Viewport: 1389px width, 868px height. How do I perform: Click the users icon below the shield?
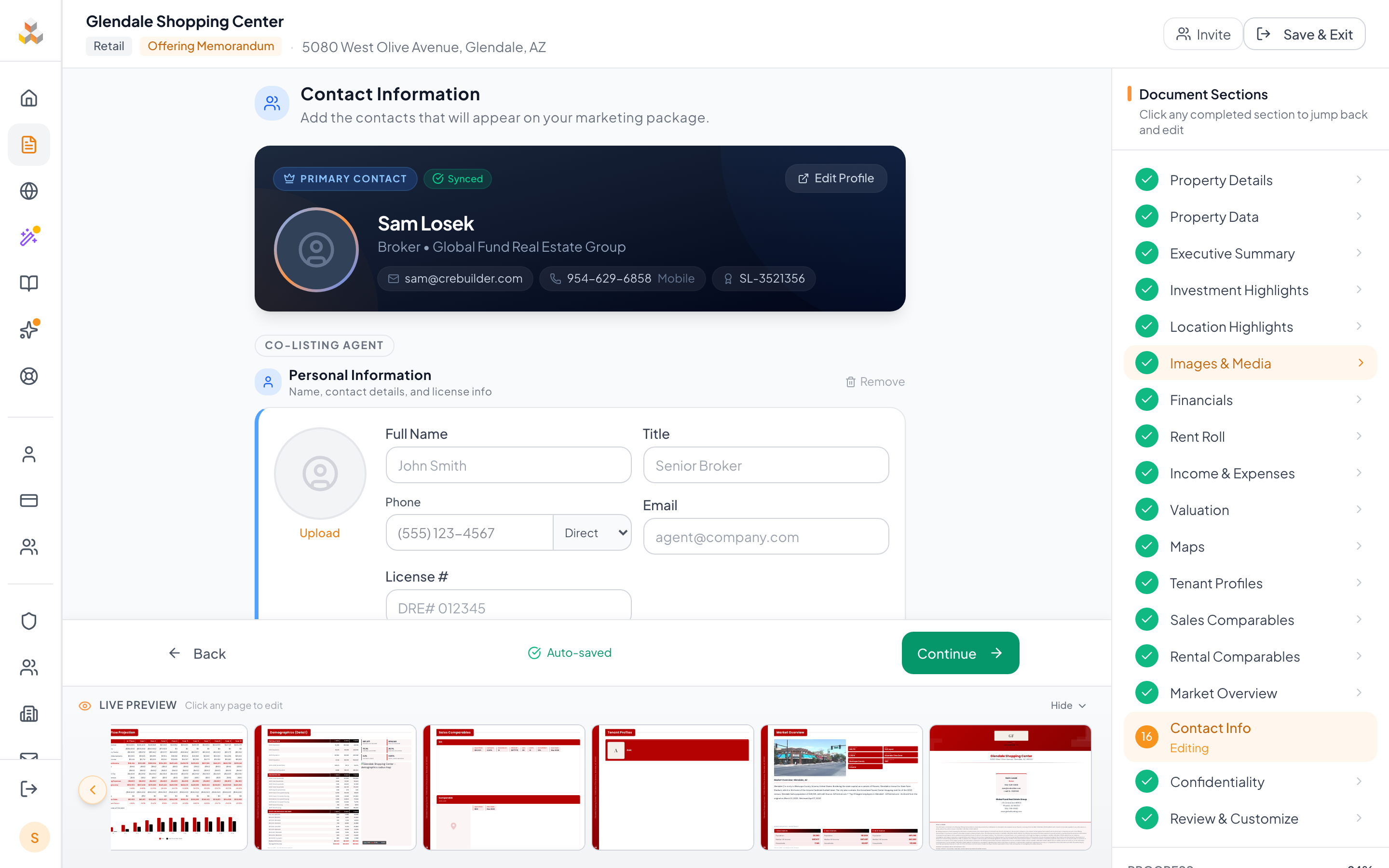click(29, 667)
